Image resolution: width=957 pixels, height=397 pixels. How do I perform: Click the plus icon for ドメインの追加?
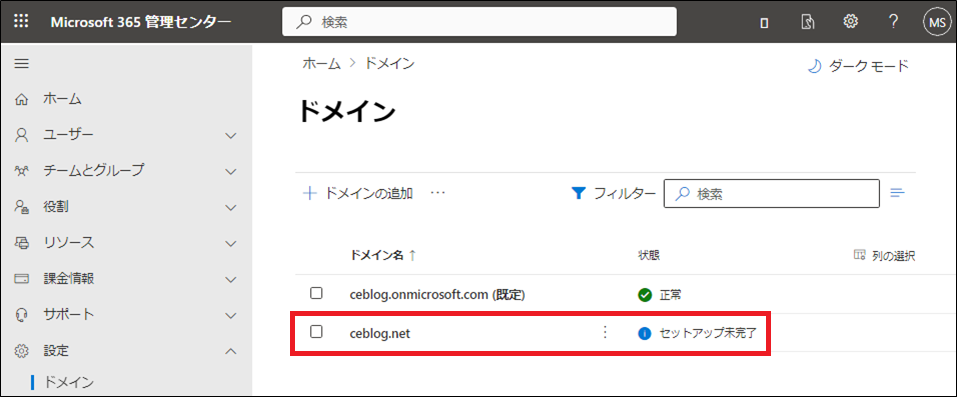pos(310,194)
